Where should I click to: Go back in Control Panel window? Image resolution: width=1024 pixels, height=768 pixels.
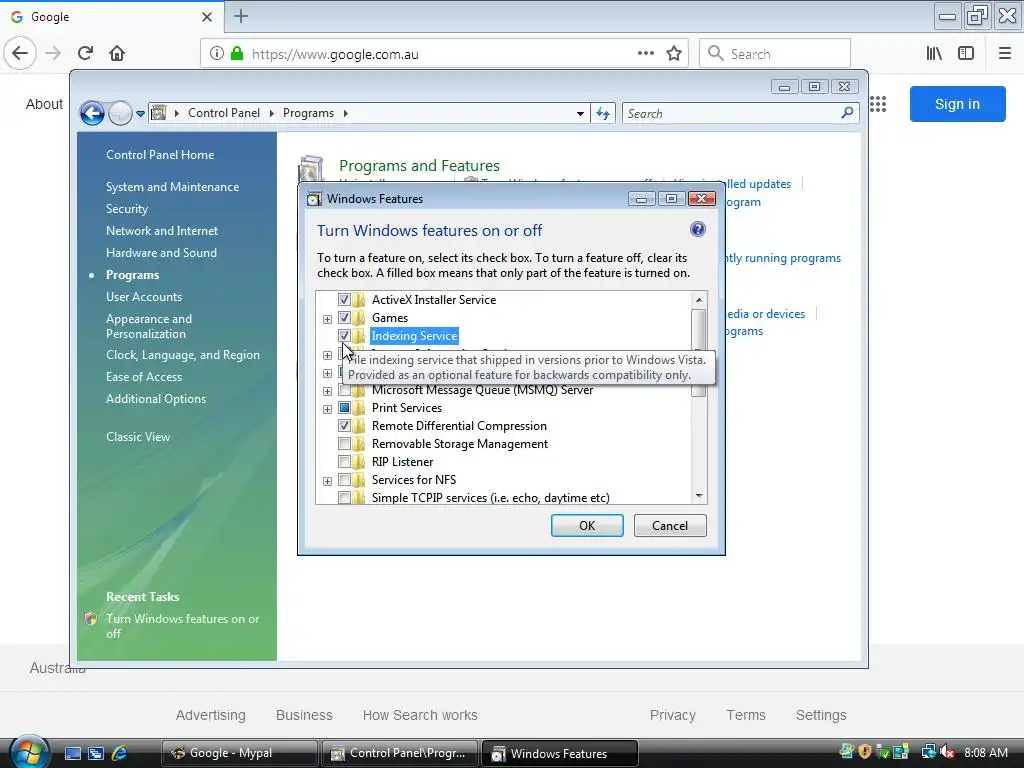tap(92, 114)
